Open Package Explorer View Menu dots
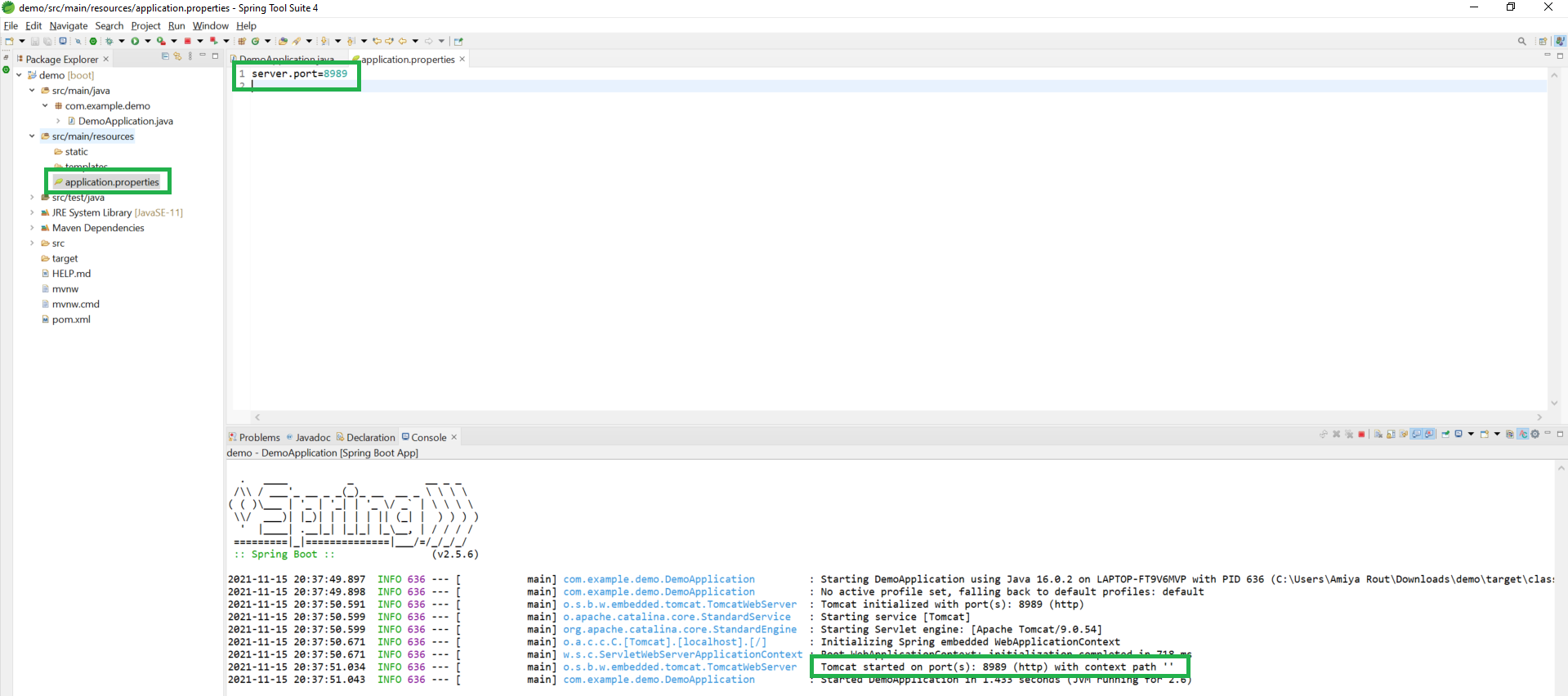This screenshot has width=1568, height=696. [x=190, y=56]
